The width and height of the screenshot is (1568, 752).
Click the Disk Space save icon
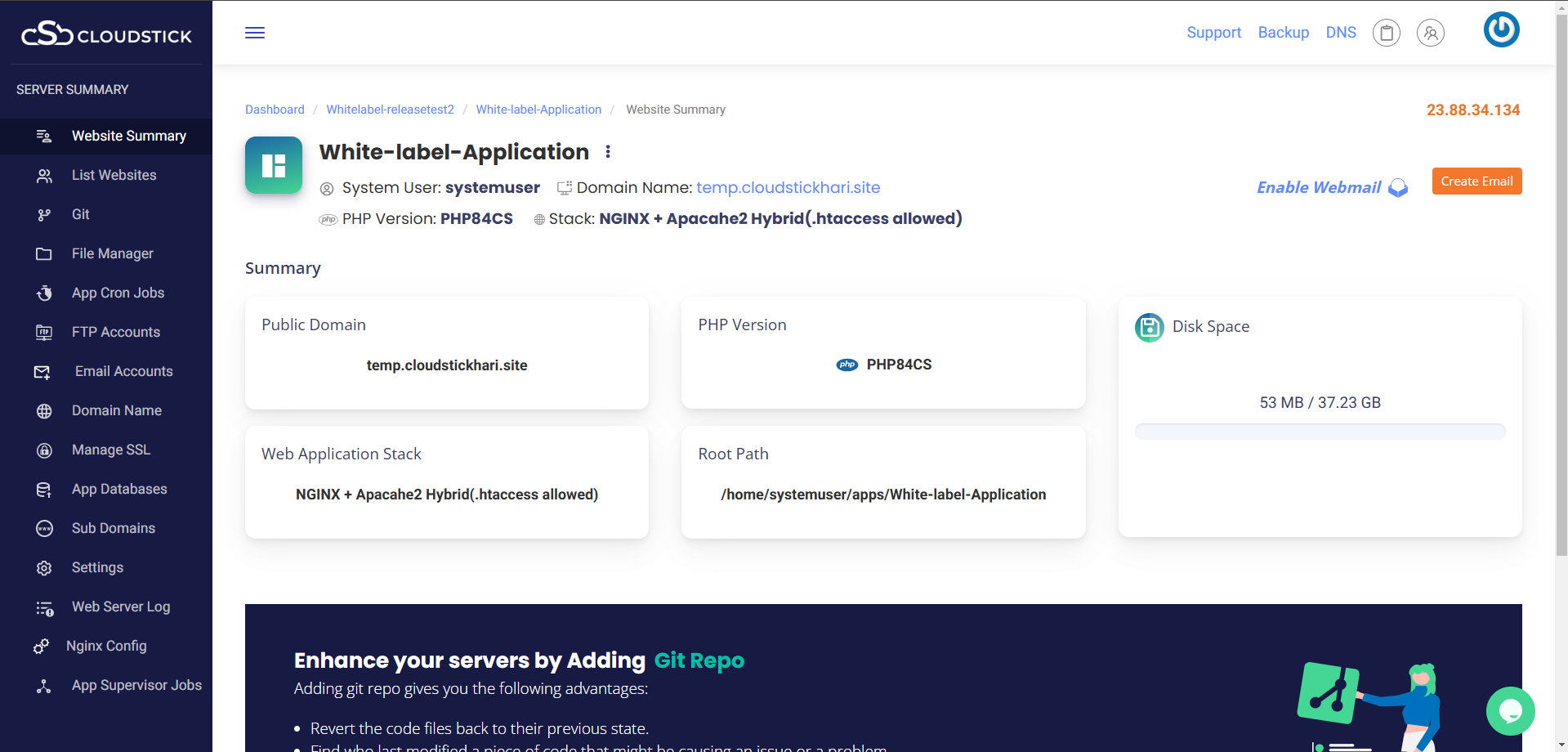[x=1149, y=327]
